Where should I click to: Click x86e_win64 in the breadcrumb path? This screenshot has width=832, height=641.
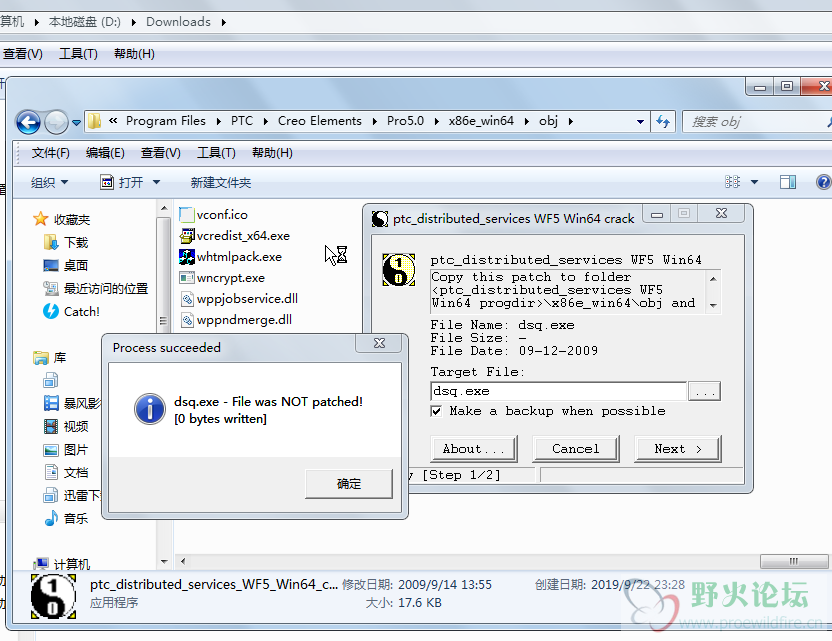(481, 121)
